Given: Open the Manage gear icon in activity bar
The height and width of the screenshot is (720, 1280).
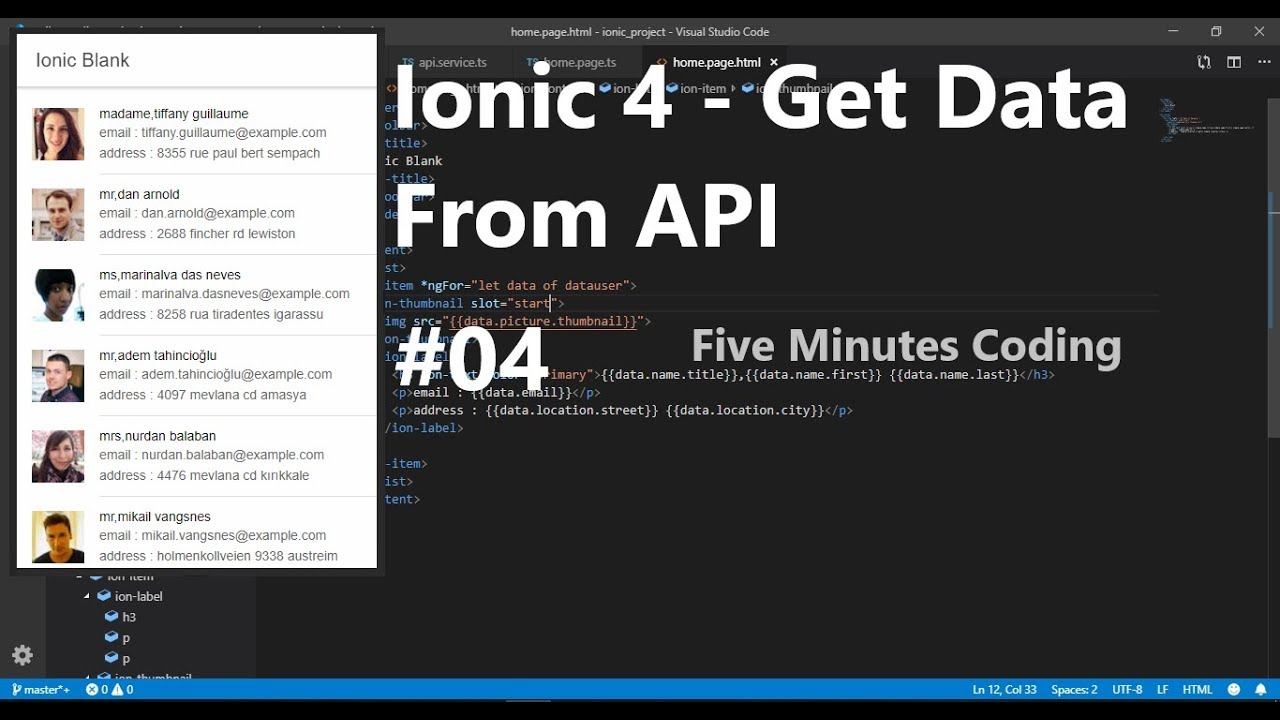Looking at the screenshot, I should coord(22,655).
